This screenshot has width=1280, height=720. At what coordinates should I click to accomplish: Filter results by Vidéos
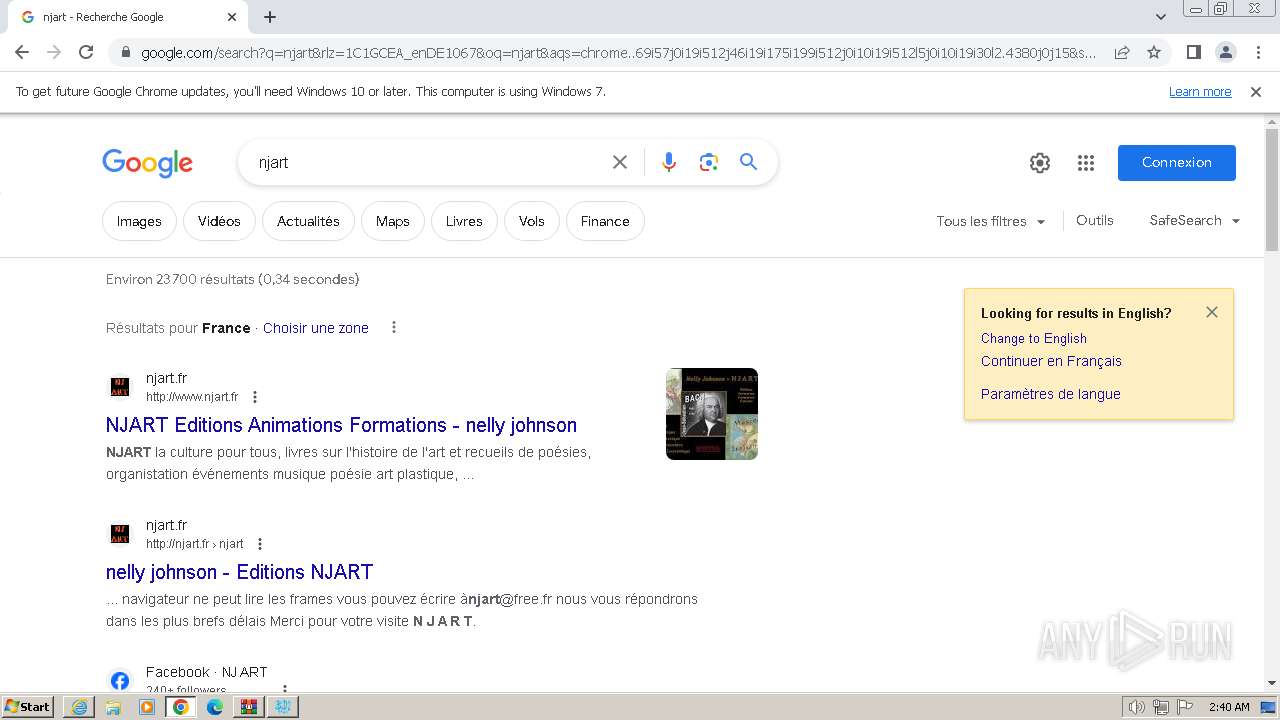(x=219, y=221)
